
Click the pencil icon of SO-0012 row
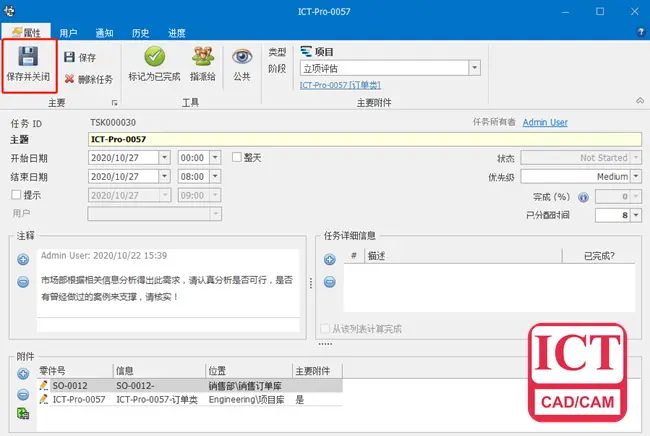coord(44,385)
